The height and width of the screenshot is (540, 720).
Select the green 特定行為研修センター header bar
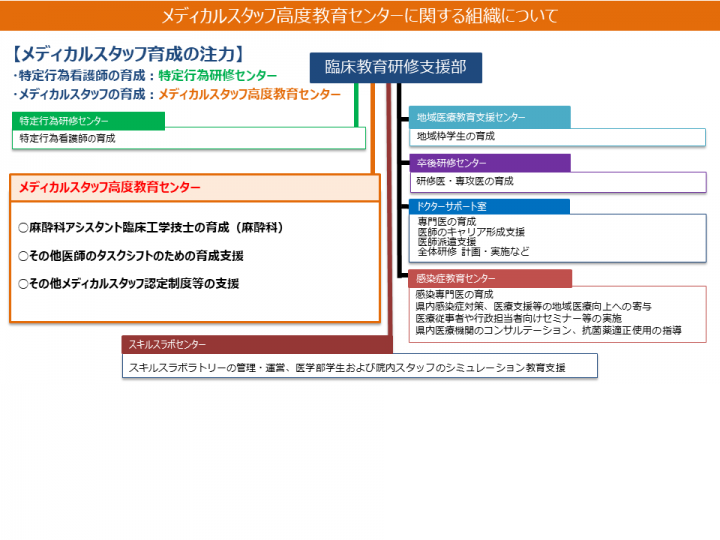[x=88, y=121]
